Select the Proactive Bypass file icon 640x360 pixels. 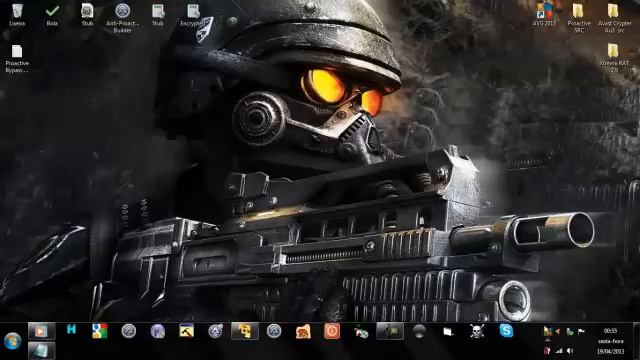click(x=17, y=59)
